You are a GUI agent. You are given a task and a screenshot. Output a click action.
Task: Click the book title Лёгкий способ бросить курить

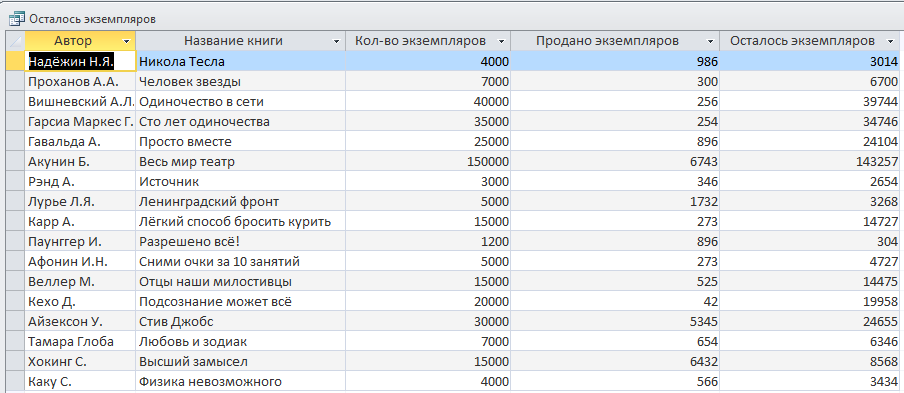(235, 222)
